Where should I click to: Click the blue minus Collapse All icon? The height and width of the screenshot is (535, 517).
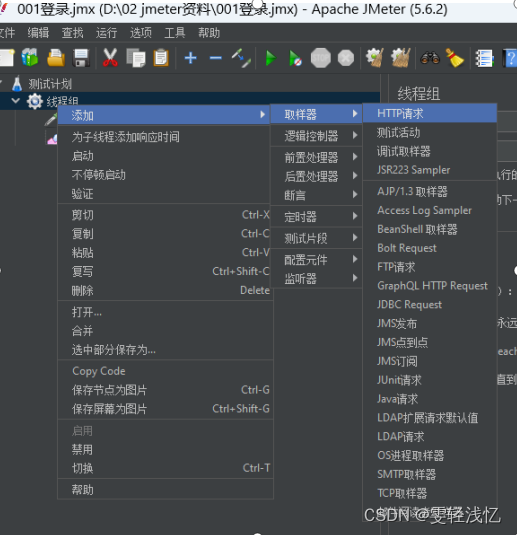point(216,58)
